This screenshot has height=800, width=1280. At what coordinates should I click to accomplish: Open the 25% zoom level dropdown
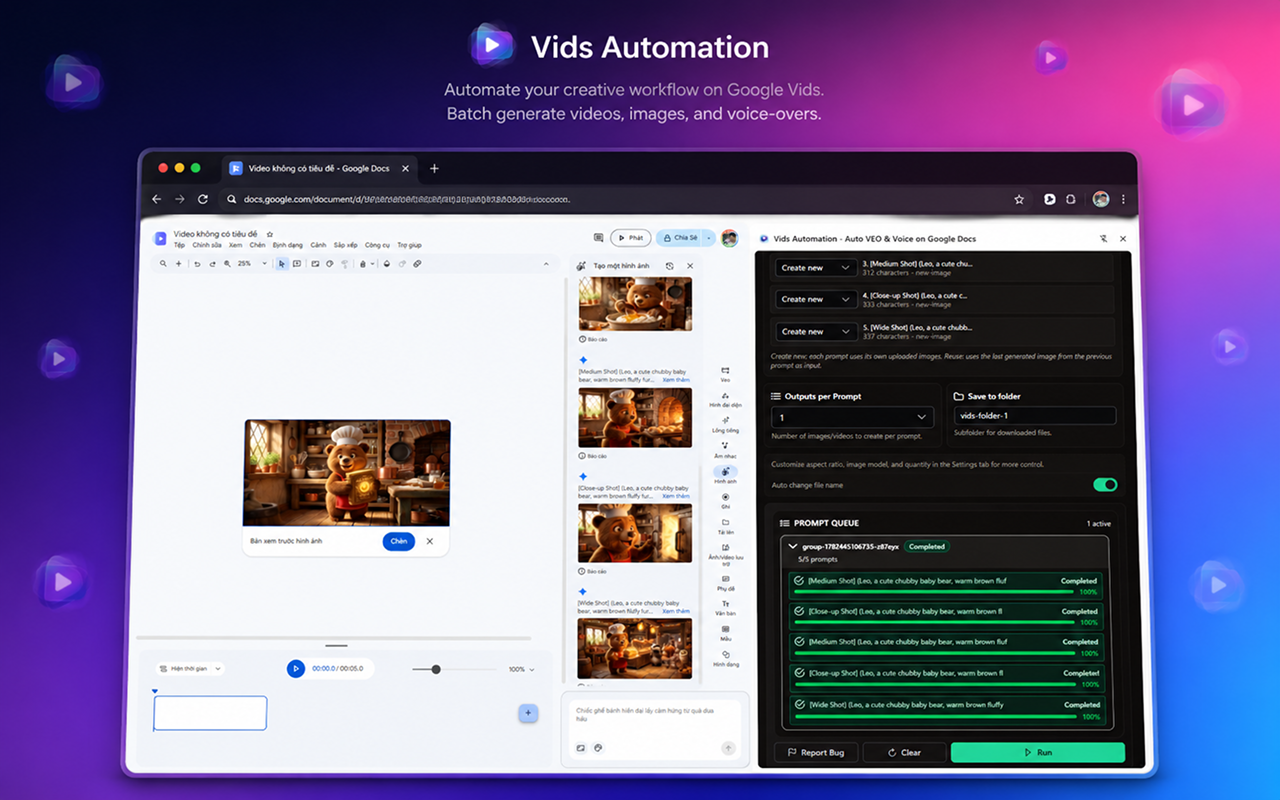click(x=252, y=264)
